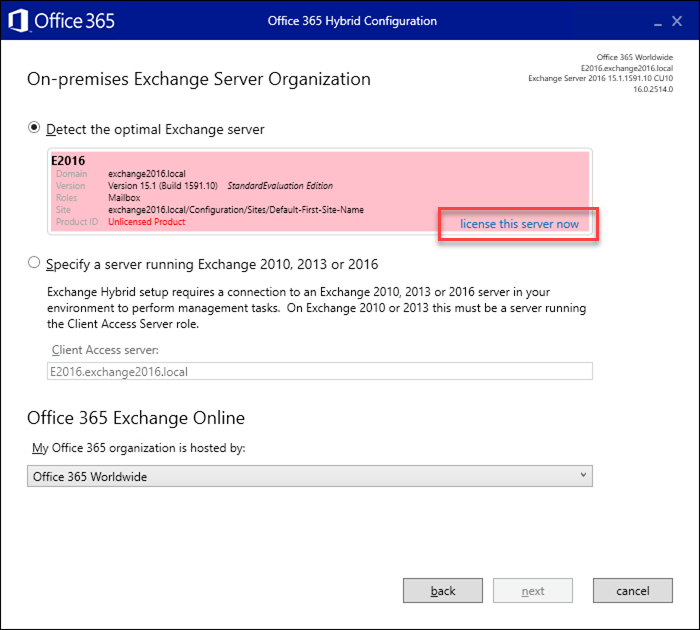Click the Office 365 logo icon
The image size is (700, 630).
click(18, 21)
